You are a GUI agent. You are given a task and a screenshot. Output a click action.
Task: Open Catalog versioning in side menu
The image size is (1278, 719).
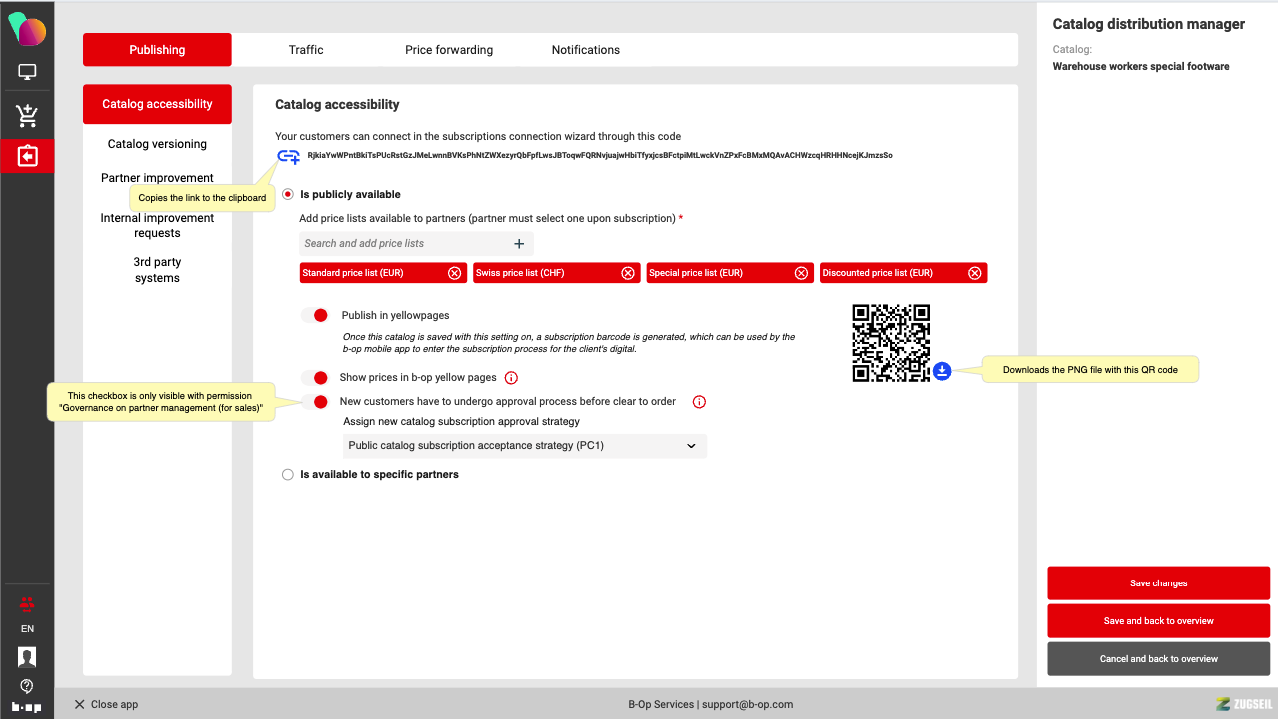157,144
